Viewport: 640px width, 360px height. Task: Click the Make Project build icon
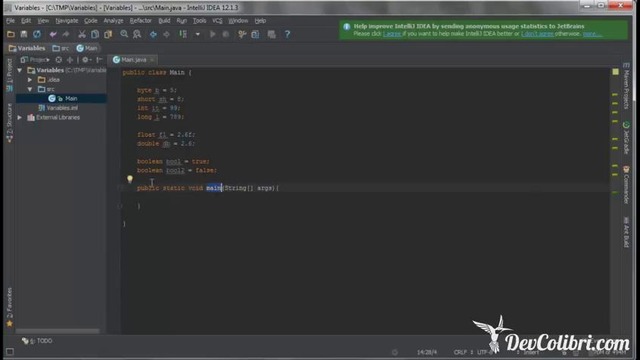click(183, 34)
